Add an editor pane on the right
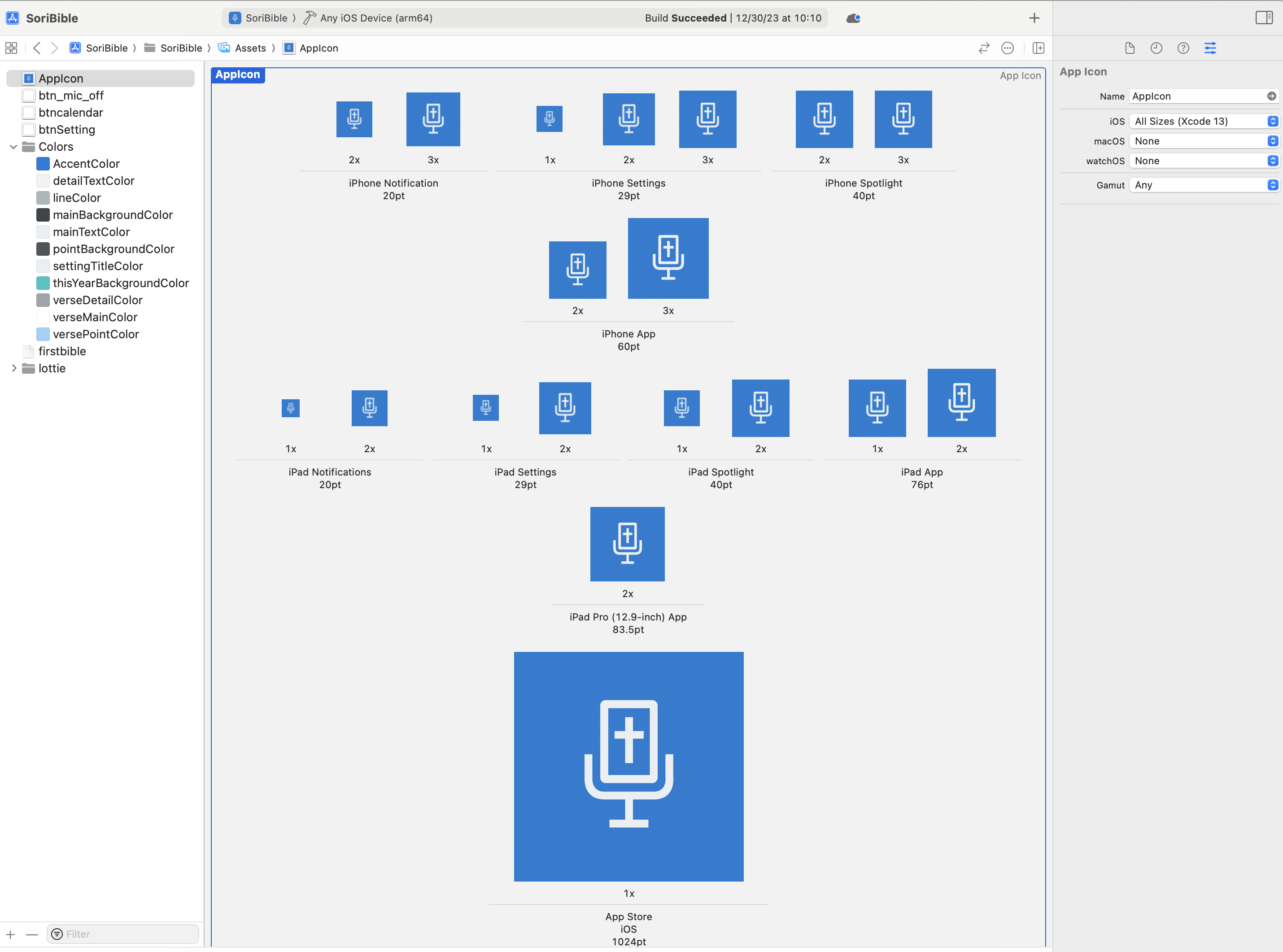 pos(1039,48)
